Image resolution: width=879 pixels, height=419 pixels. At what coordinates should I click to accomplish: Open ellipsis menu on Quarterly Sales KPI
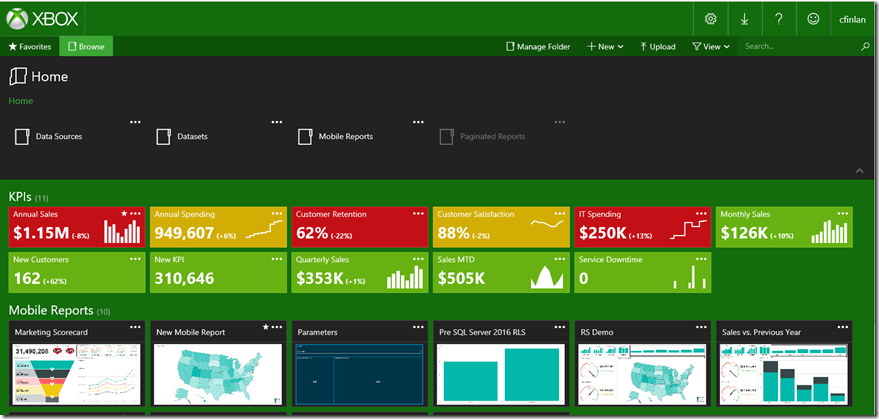tap(418, 259)
